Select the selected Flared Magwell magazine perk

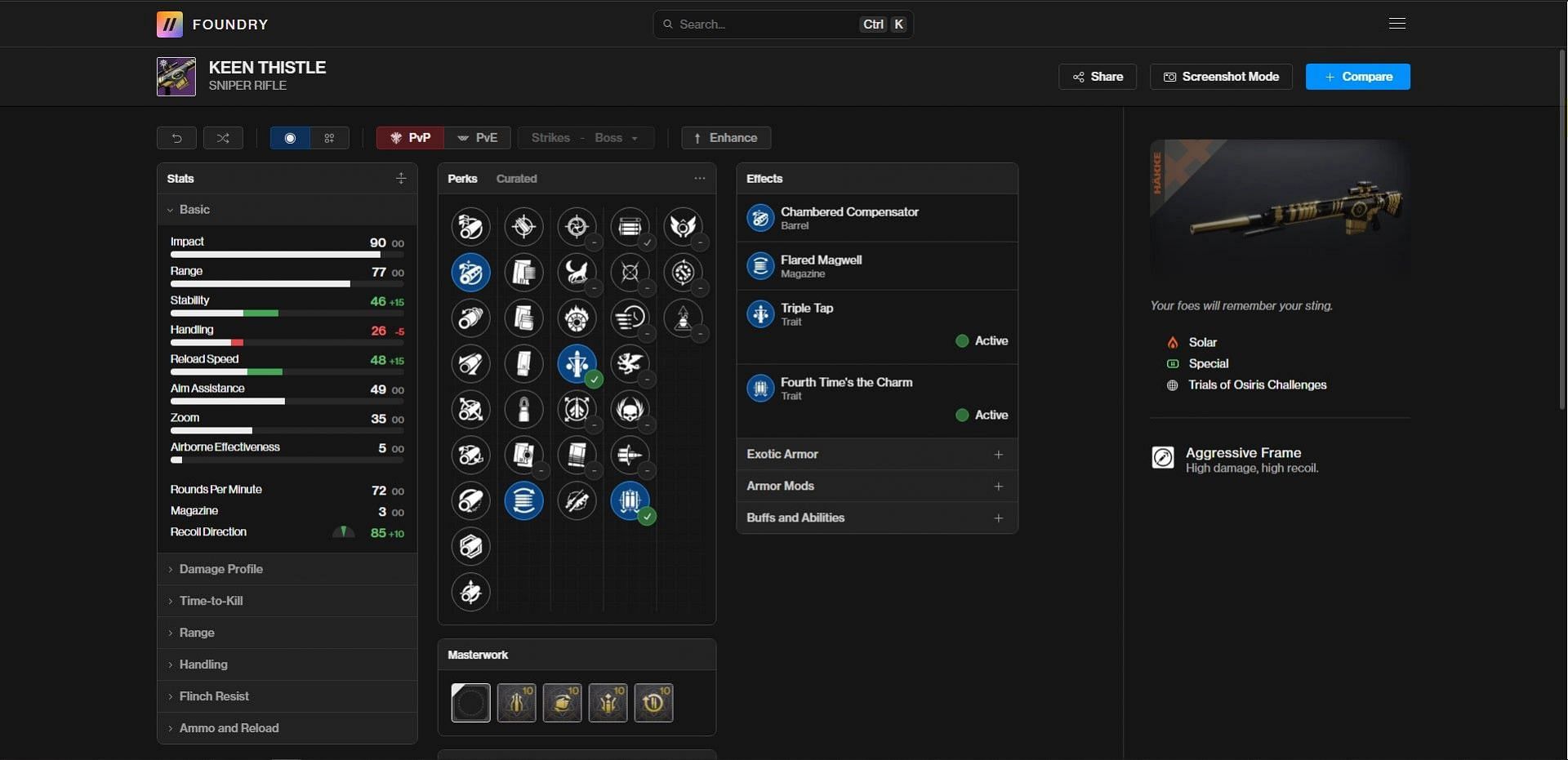[524, 501]
